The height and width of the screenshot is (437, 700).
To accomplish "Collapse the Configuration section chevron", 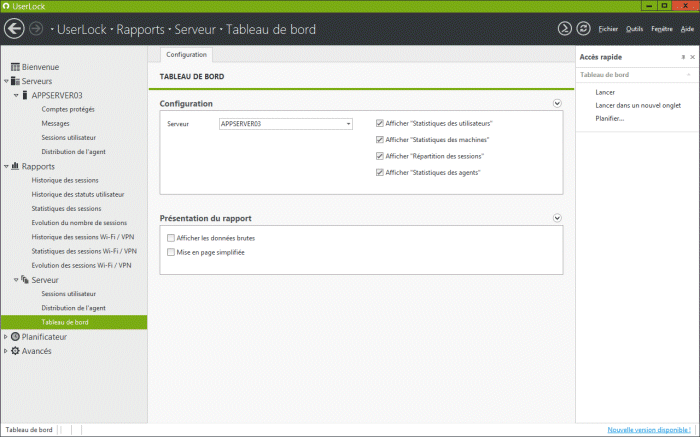I will [557, 104].
